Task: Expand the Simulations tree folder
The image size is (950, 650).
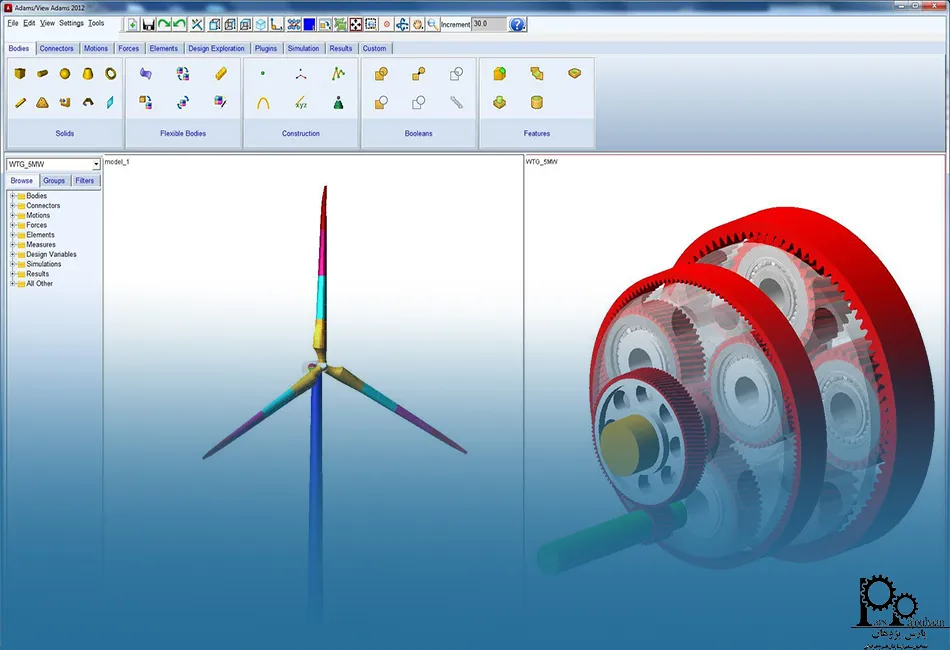Action: [x=12, y=264]
